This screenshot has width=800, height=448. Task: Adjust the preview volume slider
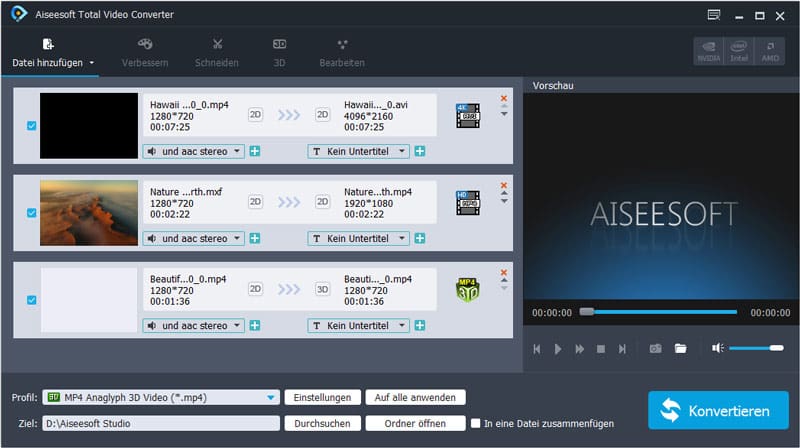point(756,348)
